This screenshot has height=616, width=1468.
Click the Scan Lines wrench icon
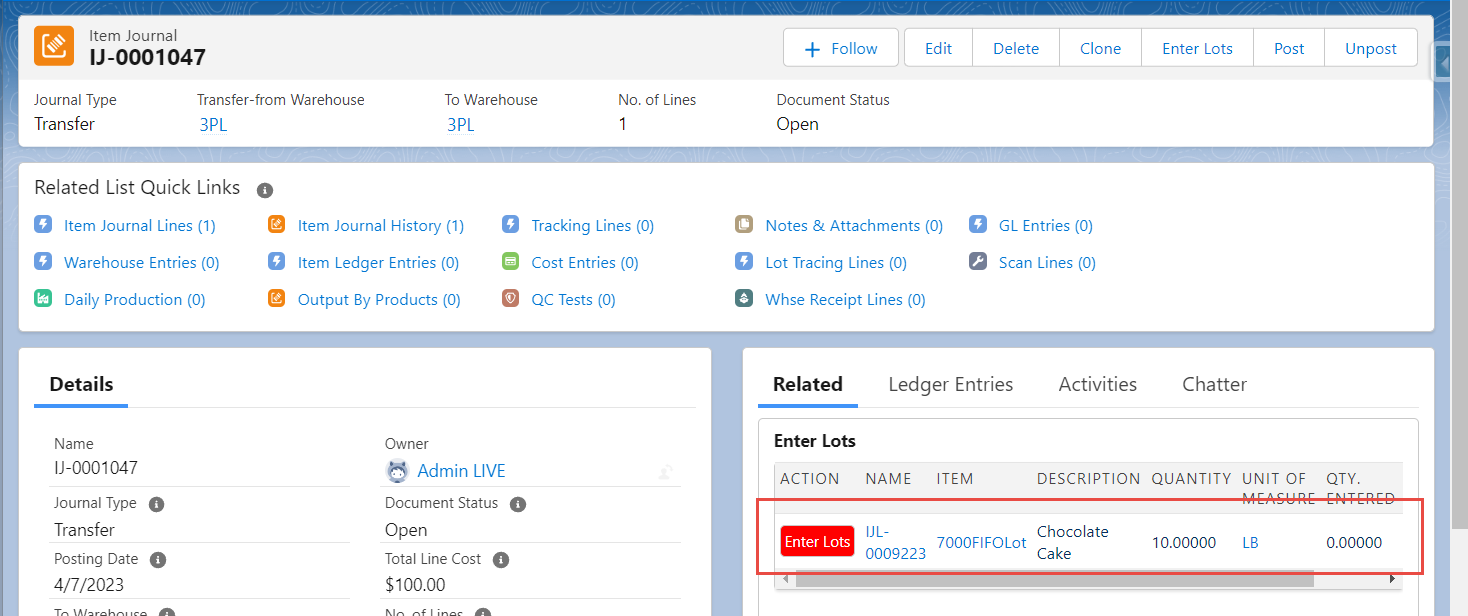click(978, 262)
